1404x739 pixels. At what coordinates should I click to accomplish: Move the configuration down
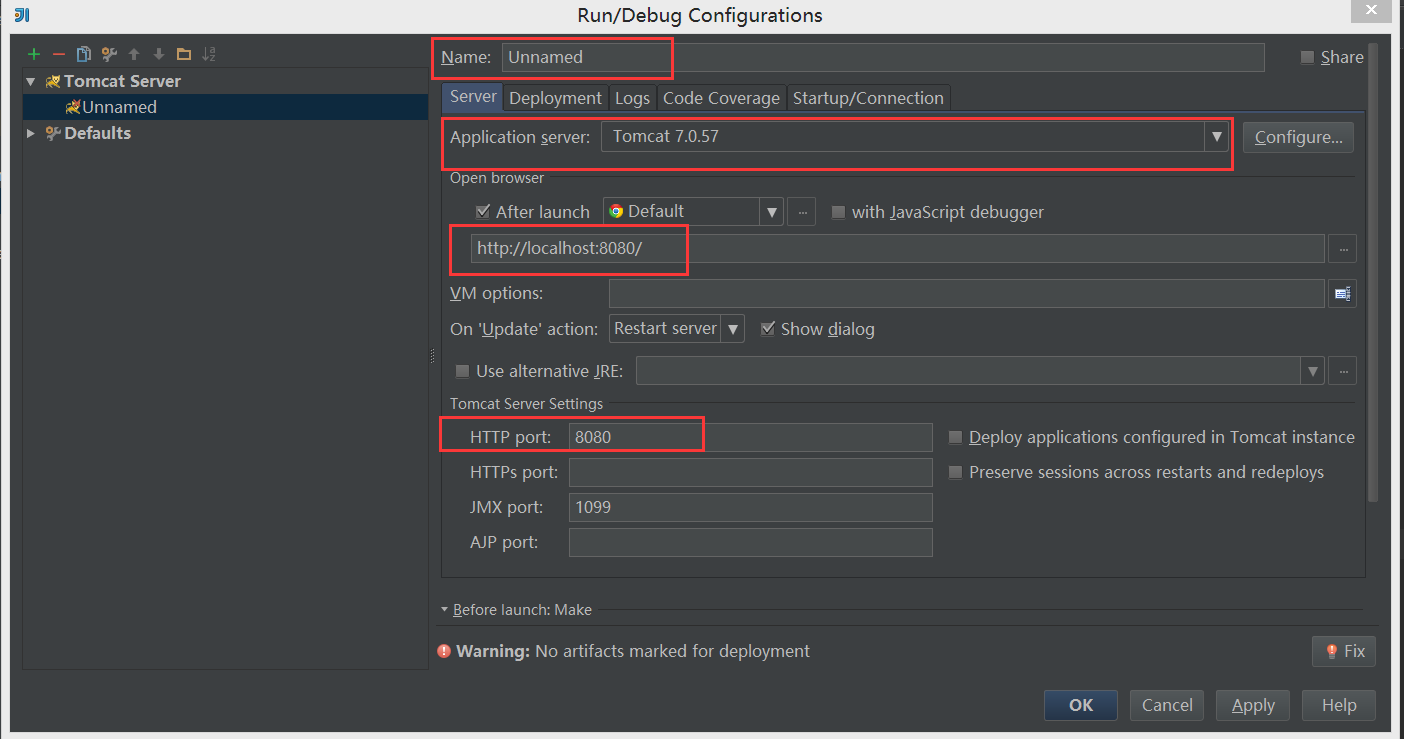(158, 54)
